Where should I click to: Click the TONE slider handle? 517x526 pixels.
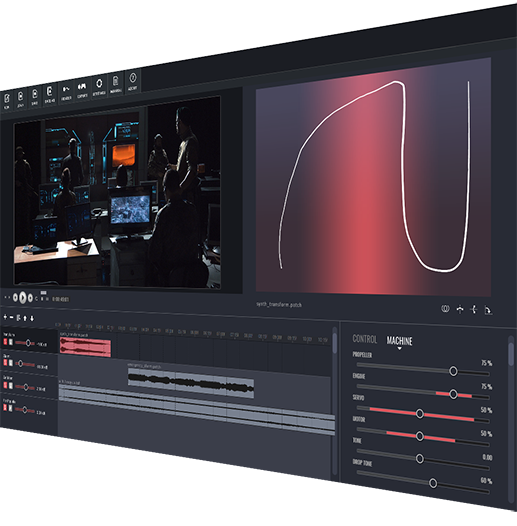[x=420, y=459]
